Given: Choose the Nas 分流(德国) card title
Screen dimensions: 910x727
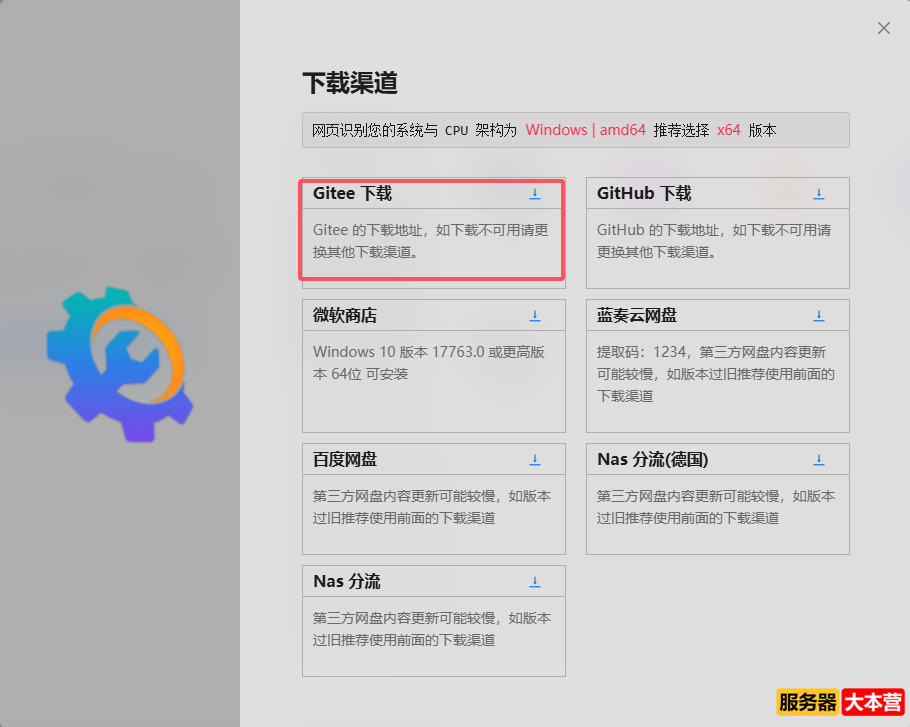Looking at the screenshot, I should pyautogui.click(x=652, y=460).
